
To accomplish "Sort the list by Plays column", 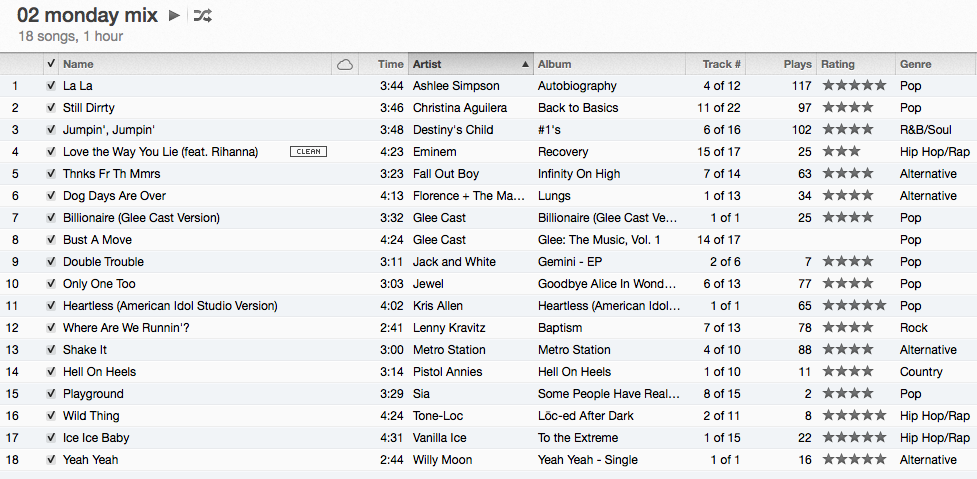I will pyautogui.click(x=797, y=64).
